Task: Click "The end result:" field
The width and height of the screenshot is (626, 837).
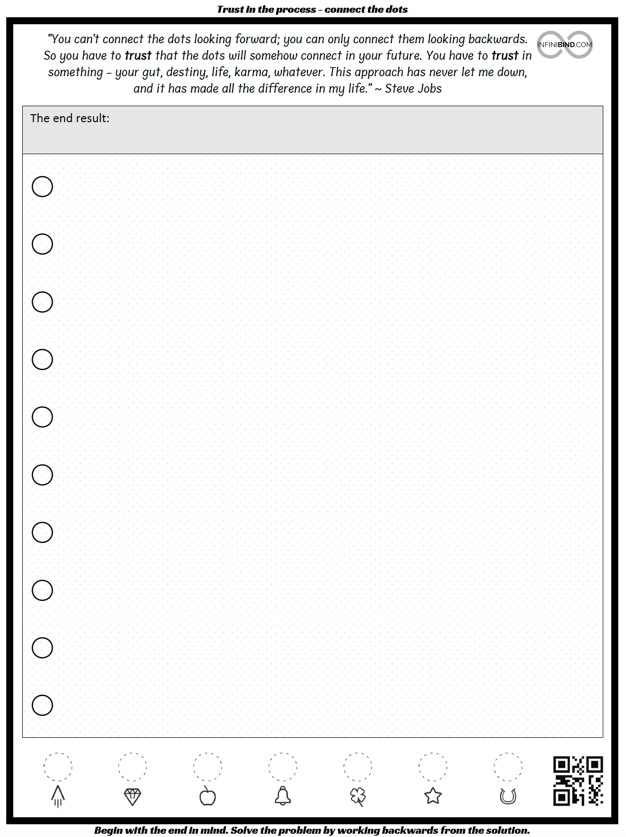Action: [313, 130]
